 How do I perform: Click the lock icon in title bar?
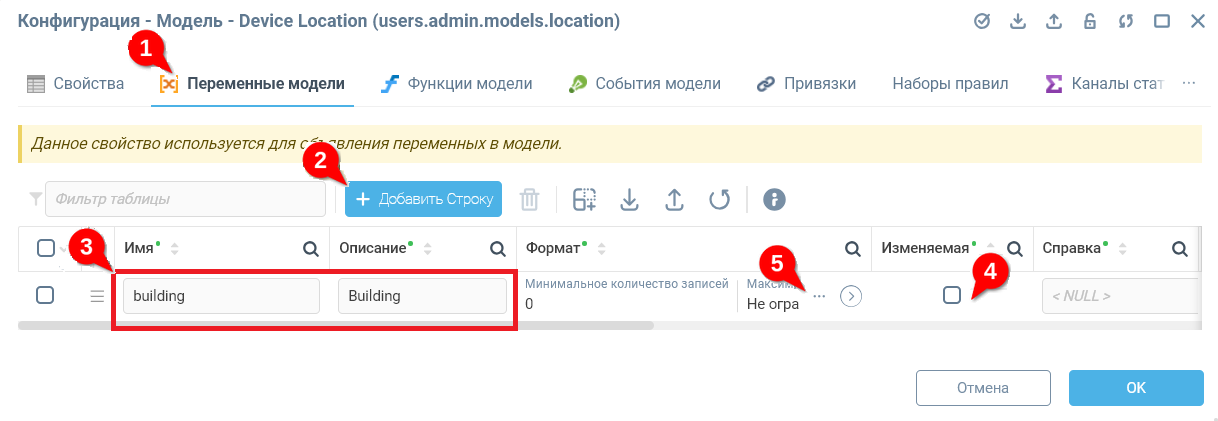[x=1090, y=21]
